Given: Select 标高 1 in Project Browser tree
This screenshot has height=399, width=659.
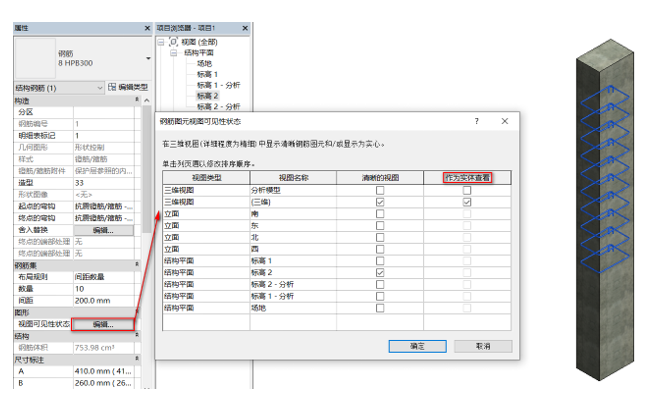Looking at the screenshot, I should pyautogui.click(x=207, y=74).
